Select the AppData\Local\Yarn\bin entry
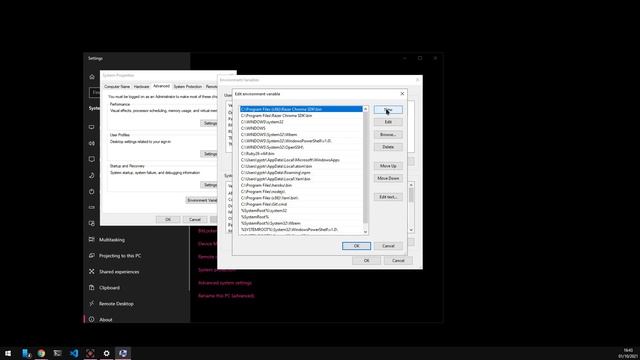The height and width of the screenshot is (360, 640). tap(301, 179)
